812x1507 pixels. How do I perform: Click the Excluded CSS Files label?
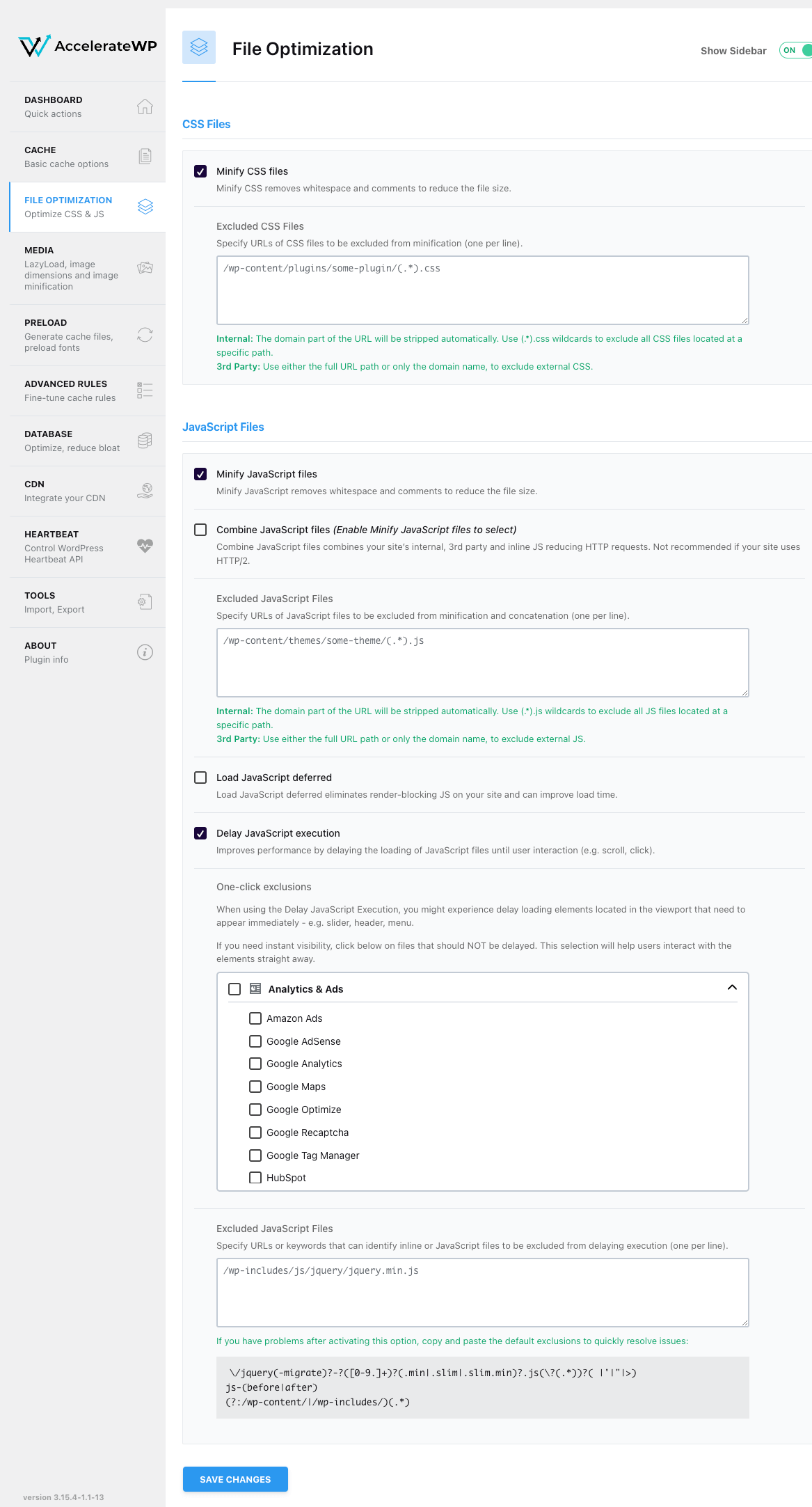coord(260,226)
